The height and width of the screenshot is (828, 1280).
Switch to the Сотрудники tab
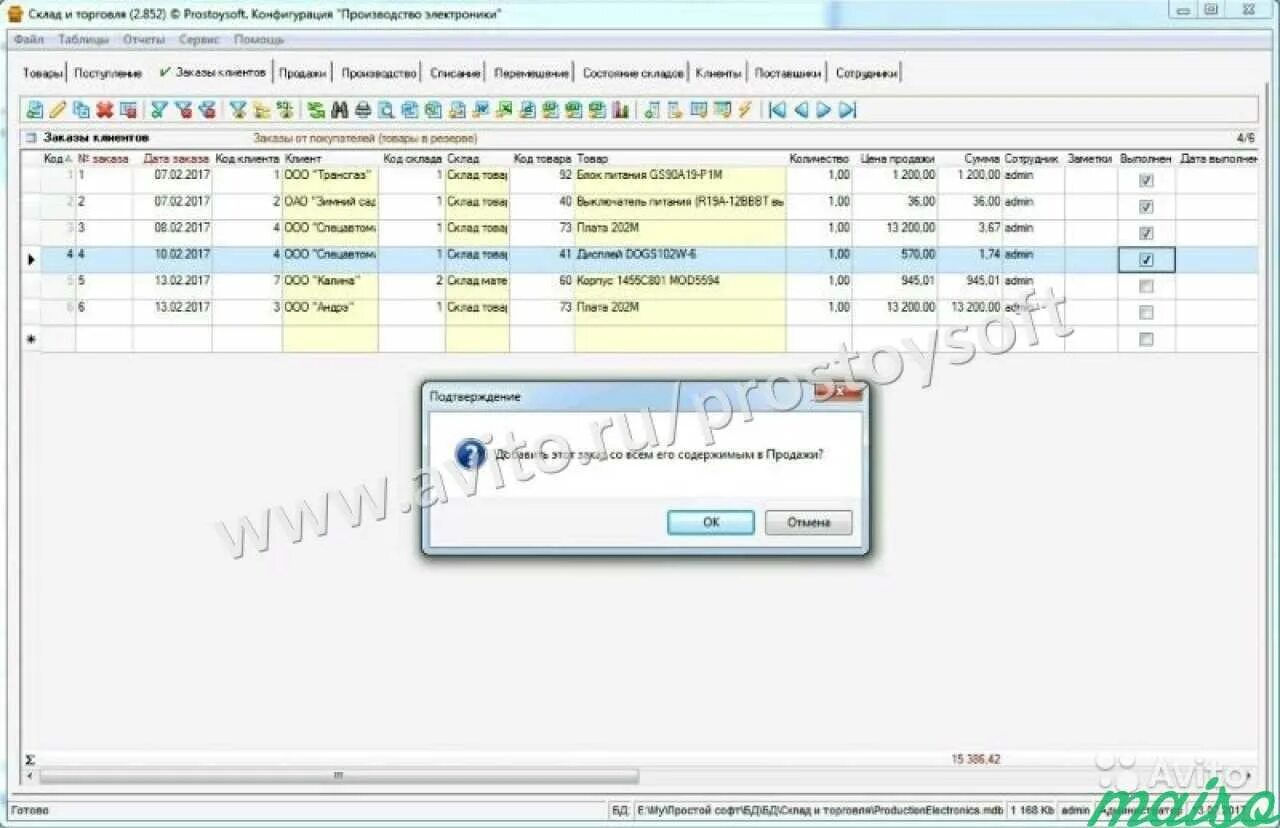(x=866, y=73)
